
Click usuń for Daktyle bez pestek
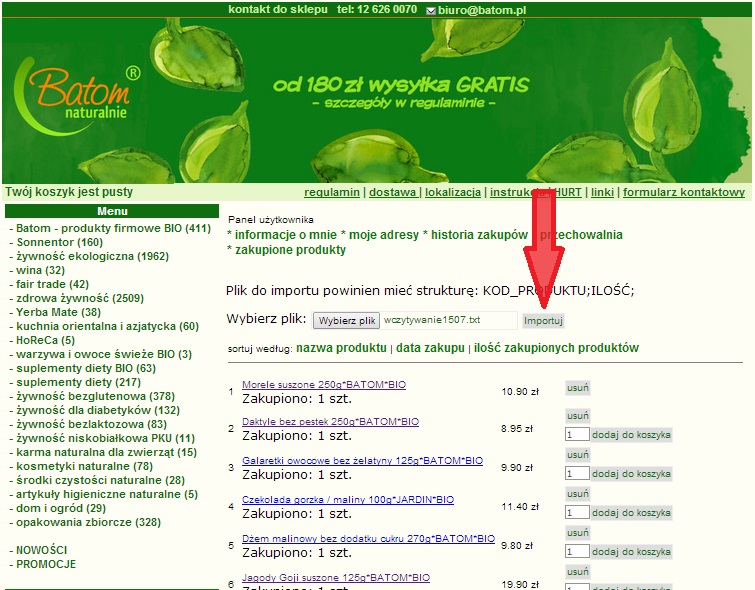(577, 416)
